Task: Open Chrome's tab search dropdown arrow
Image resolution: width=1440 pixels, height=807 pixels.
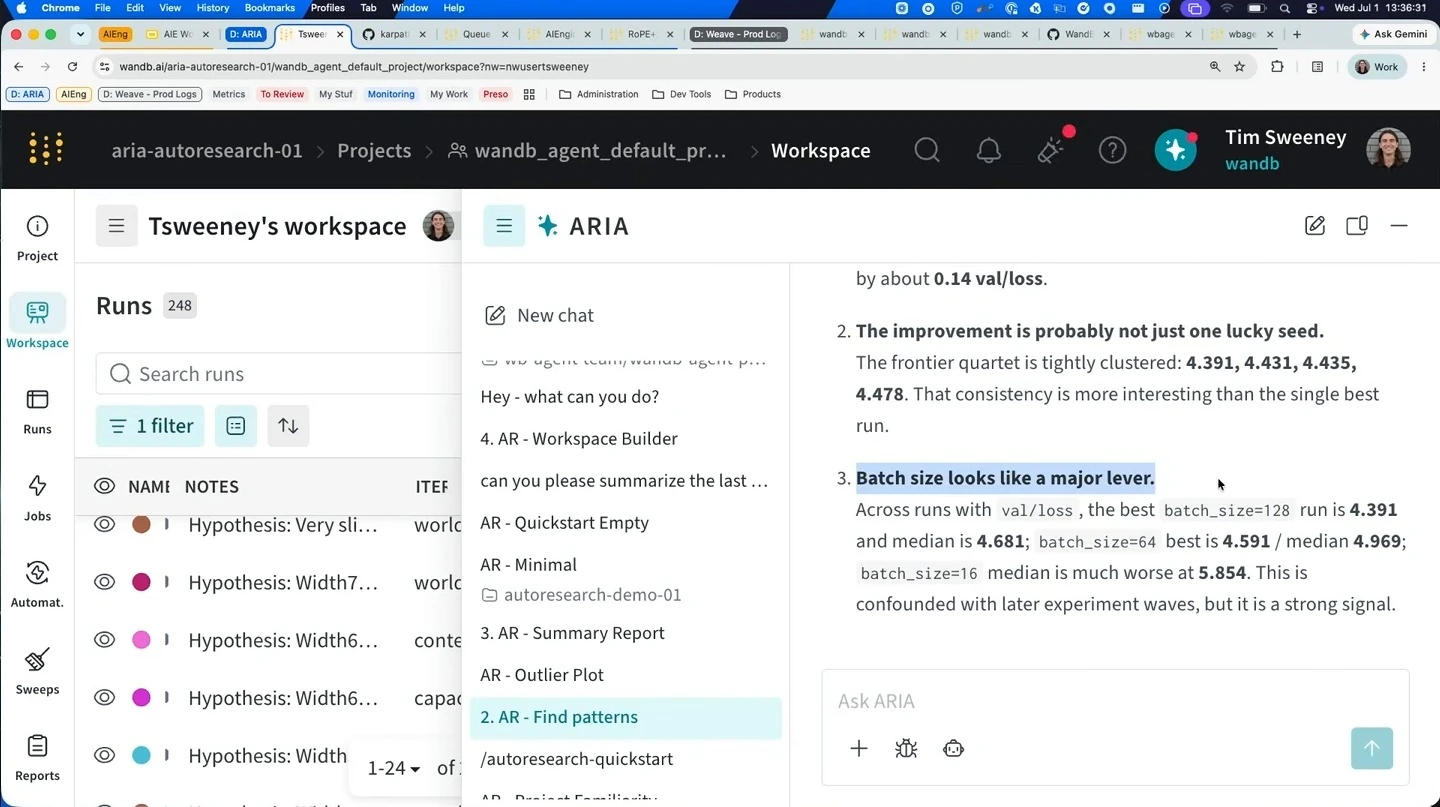Action: pyautogui.click(x=80, y=34)
